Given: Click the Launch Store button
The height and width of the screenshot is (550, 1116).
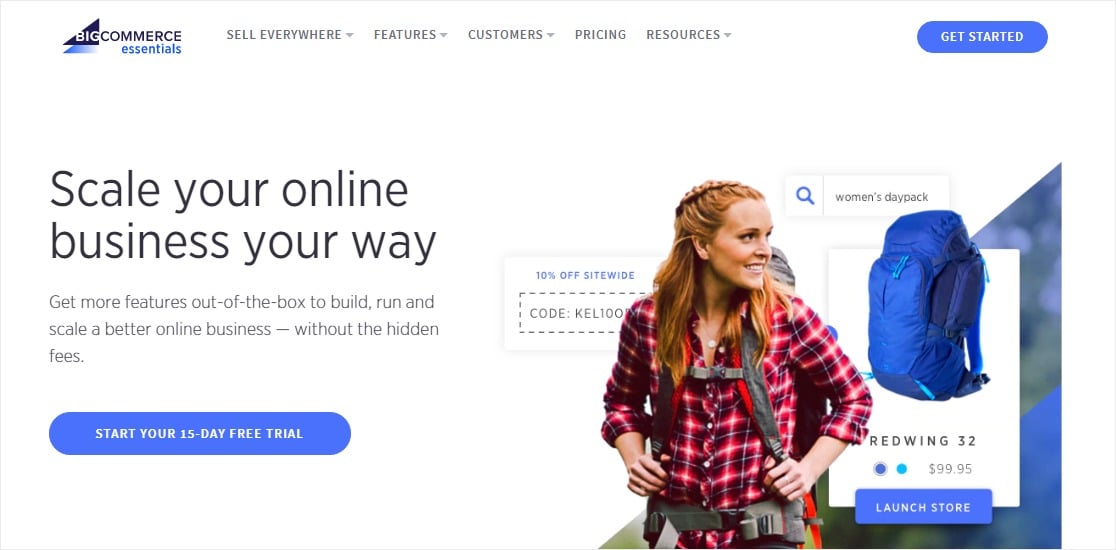Looking at the screenshot, I should [x=923, y=507].
